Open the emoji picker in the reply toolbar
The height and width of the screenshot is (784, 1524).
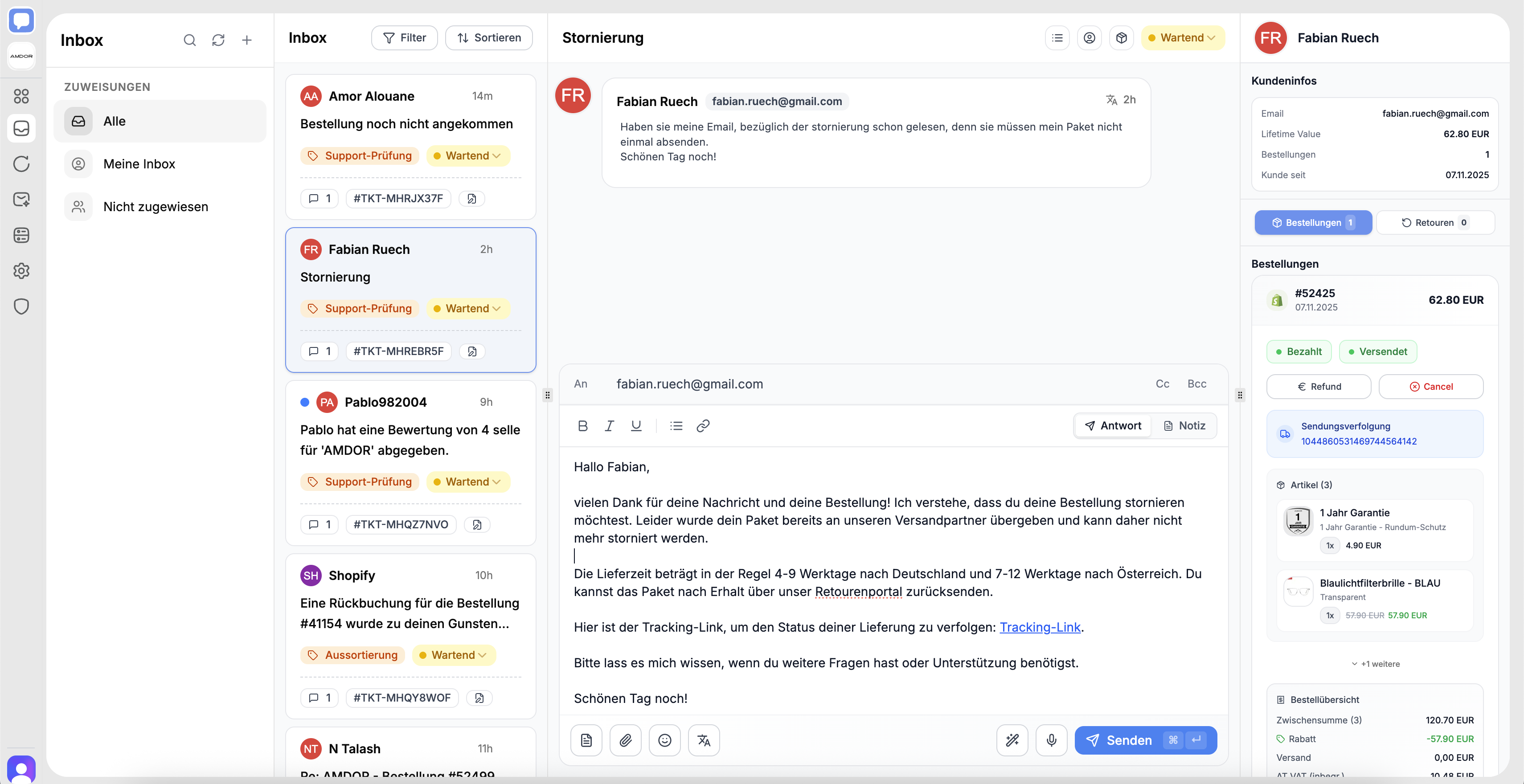[664, 740]
